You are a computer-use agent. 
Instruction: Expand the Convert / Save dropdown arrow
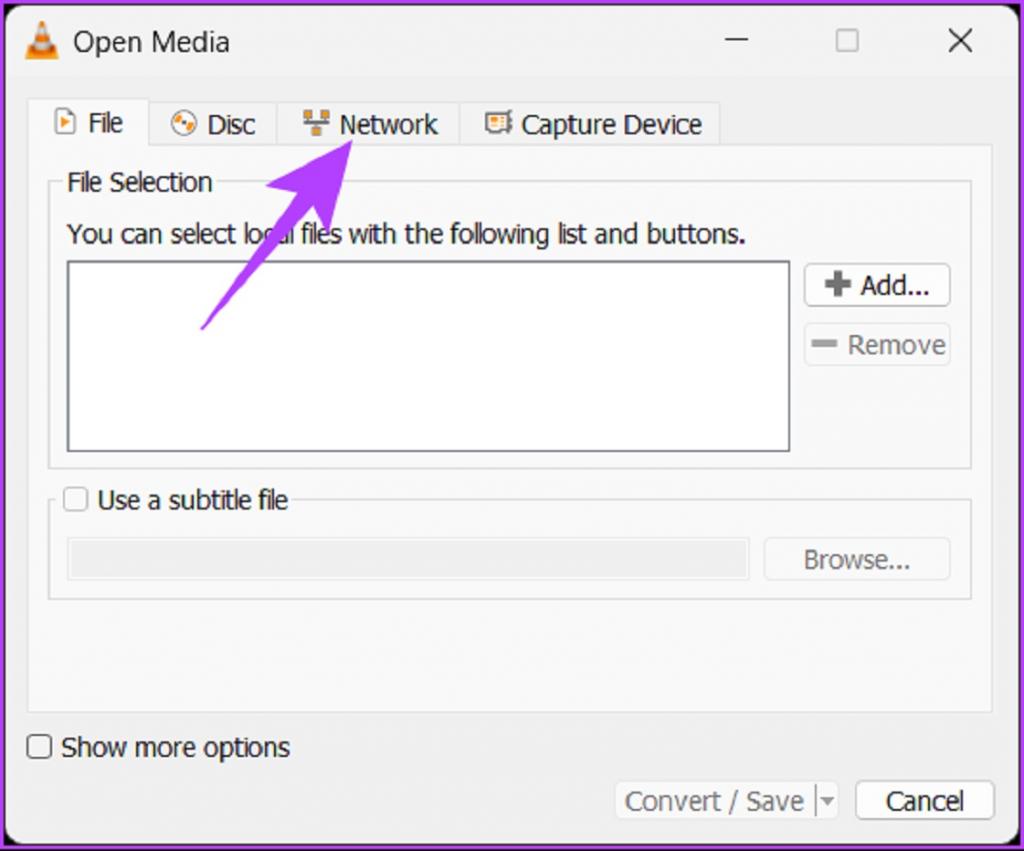click(x=827, y=801)
